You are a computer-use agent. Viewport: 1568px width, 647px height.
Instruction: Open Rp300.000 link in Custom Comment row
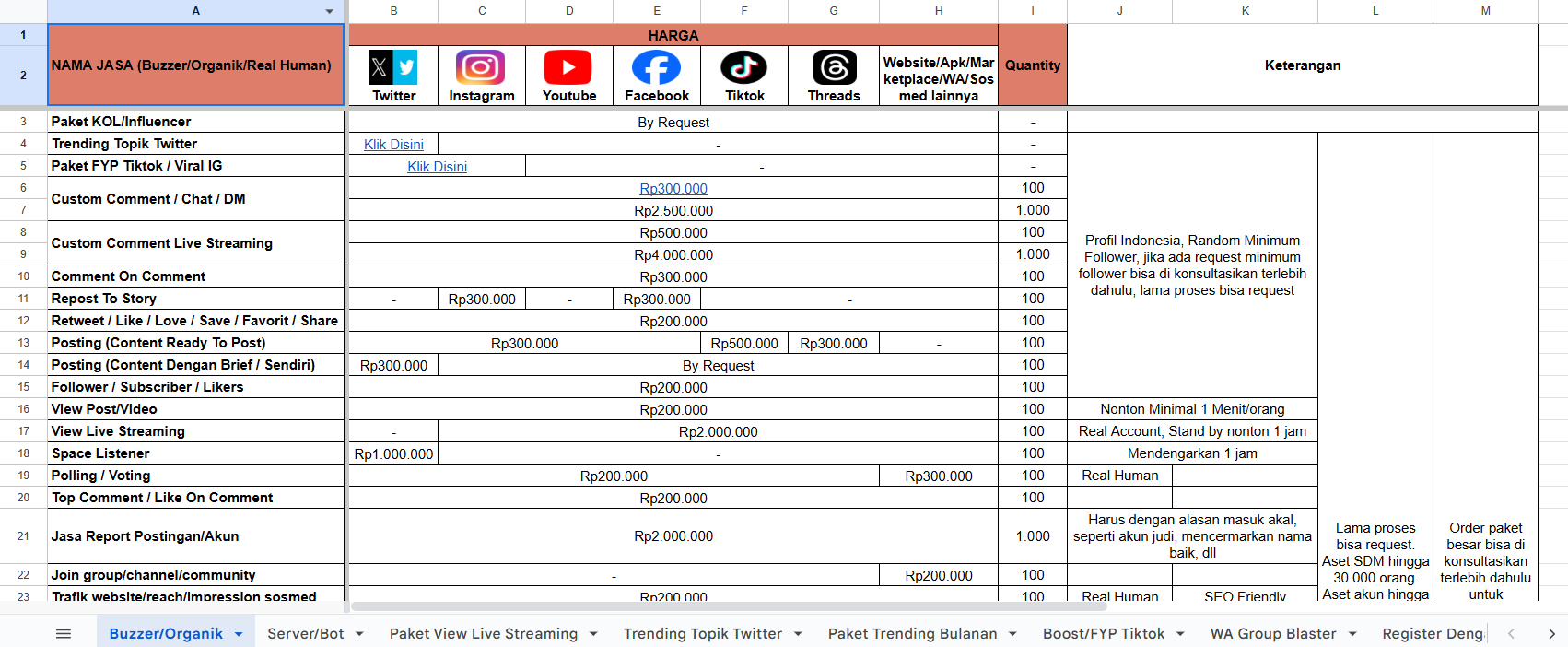(673, 188)
